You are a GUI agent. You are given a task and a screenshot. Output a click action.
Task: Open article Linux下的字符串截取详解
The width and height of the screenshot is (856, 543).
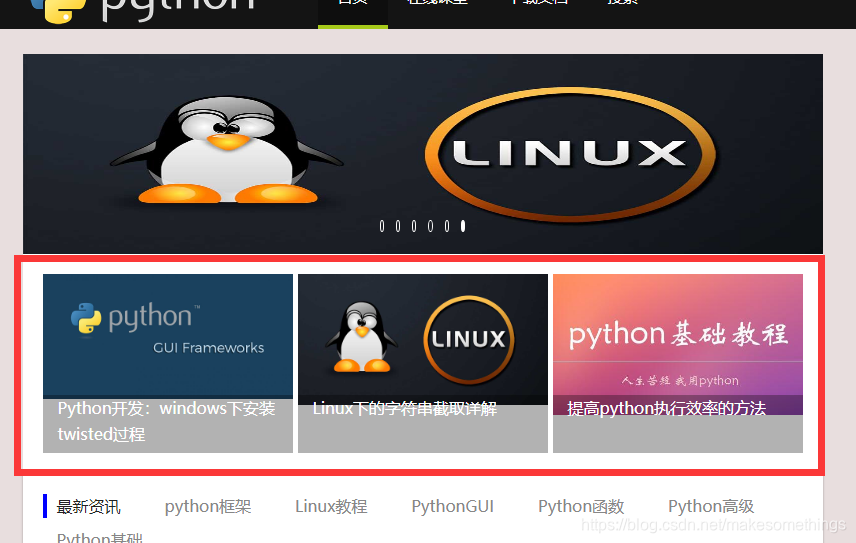pos(405,408)
